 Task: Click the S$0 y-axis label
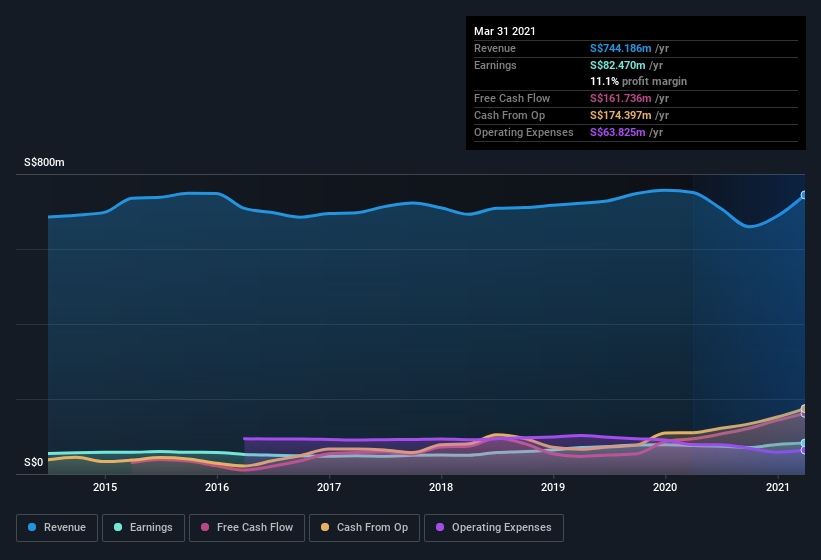[34, 462]
